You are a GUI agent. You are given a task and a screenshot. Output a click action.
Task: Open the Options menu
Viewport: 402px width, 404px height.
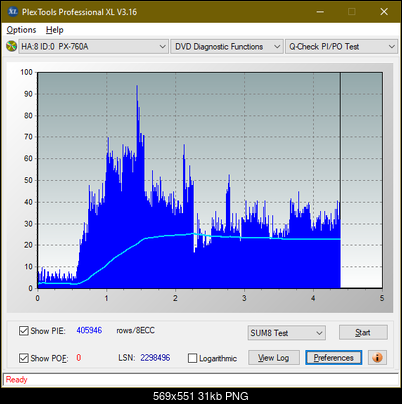point(21,30)
